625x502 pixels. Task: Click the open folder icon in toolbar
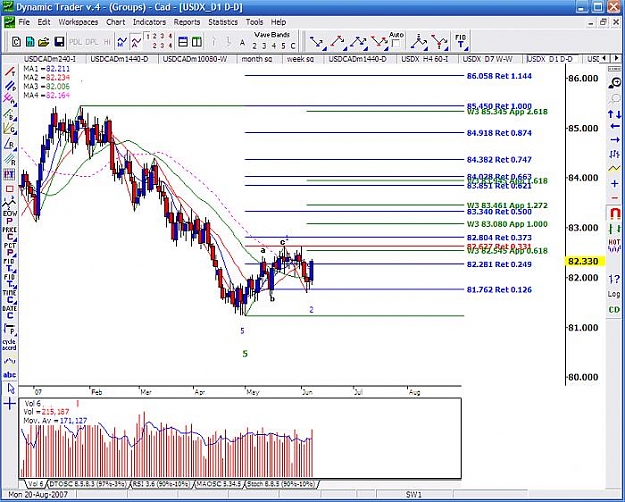tap(44, 41)
